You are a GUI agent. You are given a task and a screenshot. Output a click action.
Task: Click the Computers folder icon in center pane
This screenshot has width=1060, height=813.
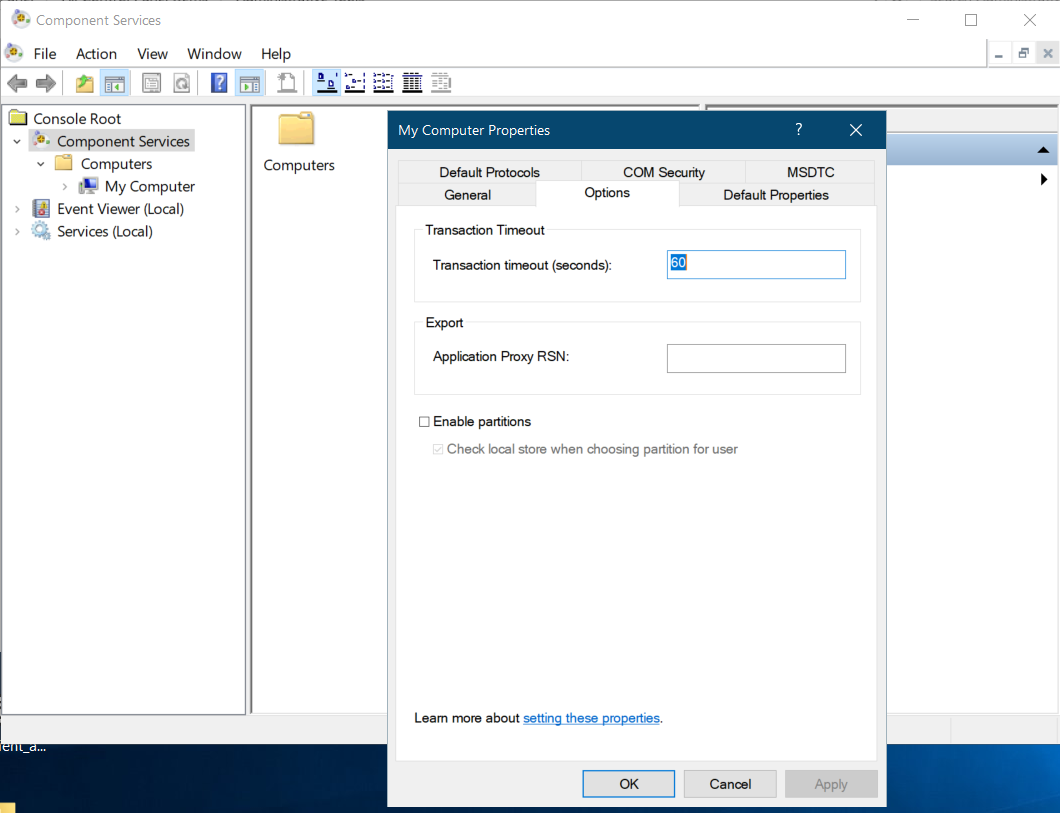point(296,128)
